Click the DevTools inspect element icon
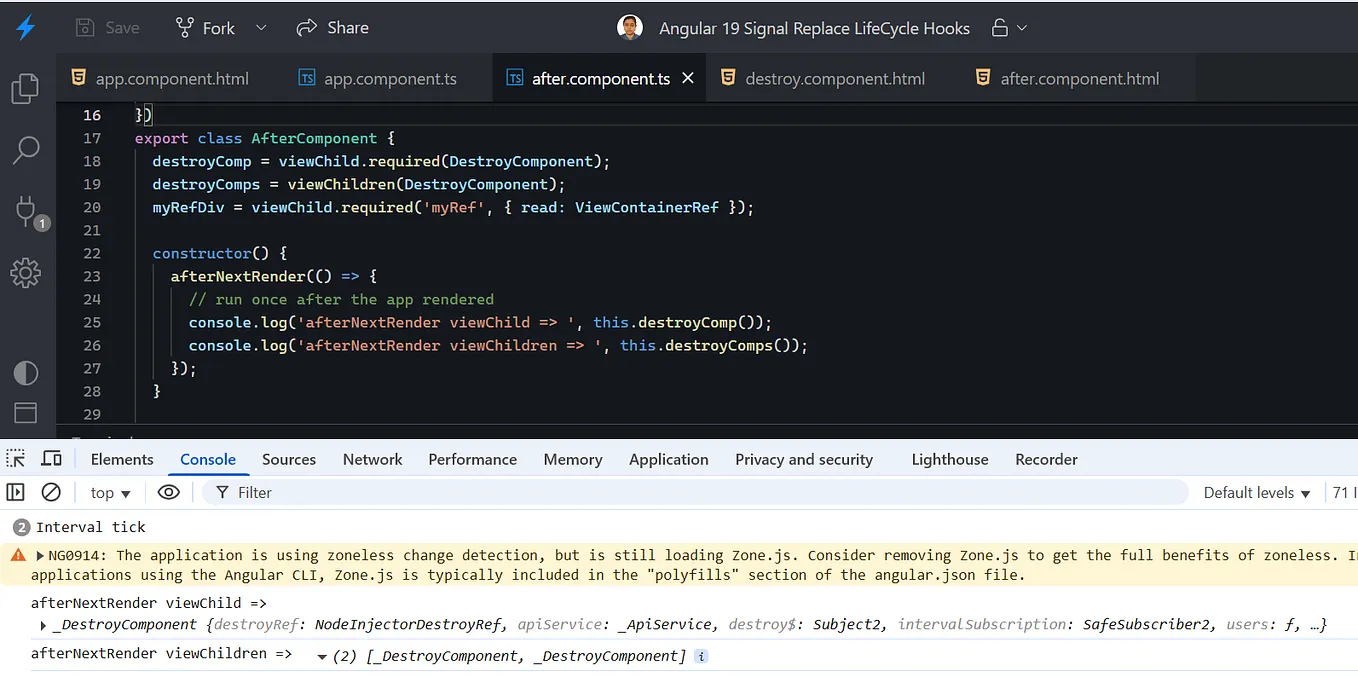The image size is (1358, 678). click(x=16, y=459)
